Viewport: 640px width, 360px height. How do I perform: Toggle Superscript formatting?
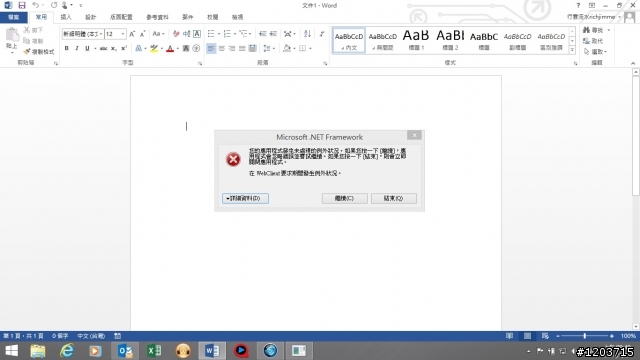point(124,48)
